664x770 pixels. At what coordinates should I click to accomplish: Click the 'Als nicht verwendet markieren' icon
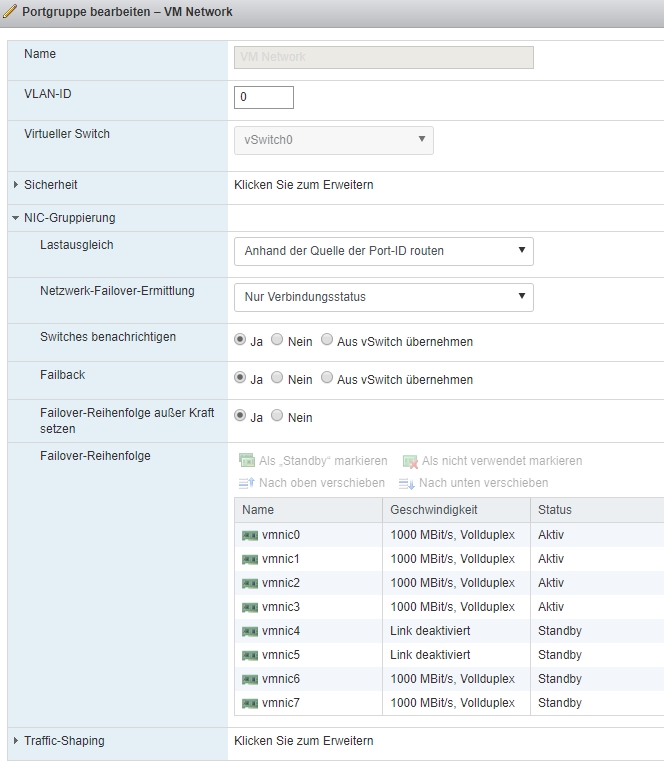410,461
